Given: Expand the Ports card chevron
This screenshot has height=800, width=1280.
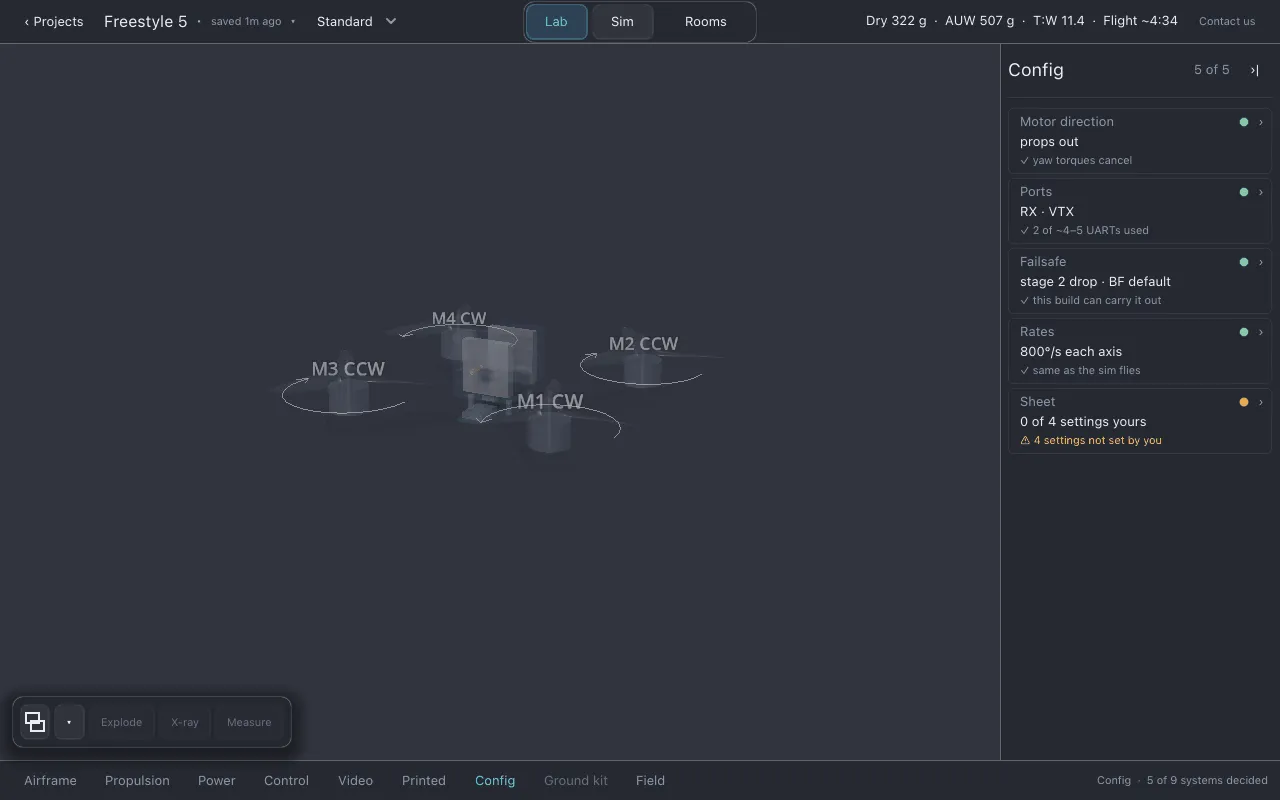Looking at the screenshot, I should coord(1261,192).
